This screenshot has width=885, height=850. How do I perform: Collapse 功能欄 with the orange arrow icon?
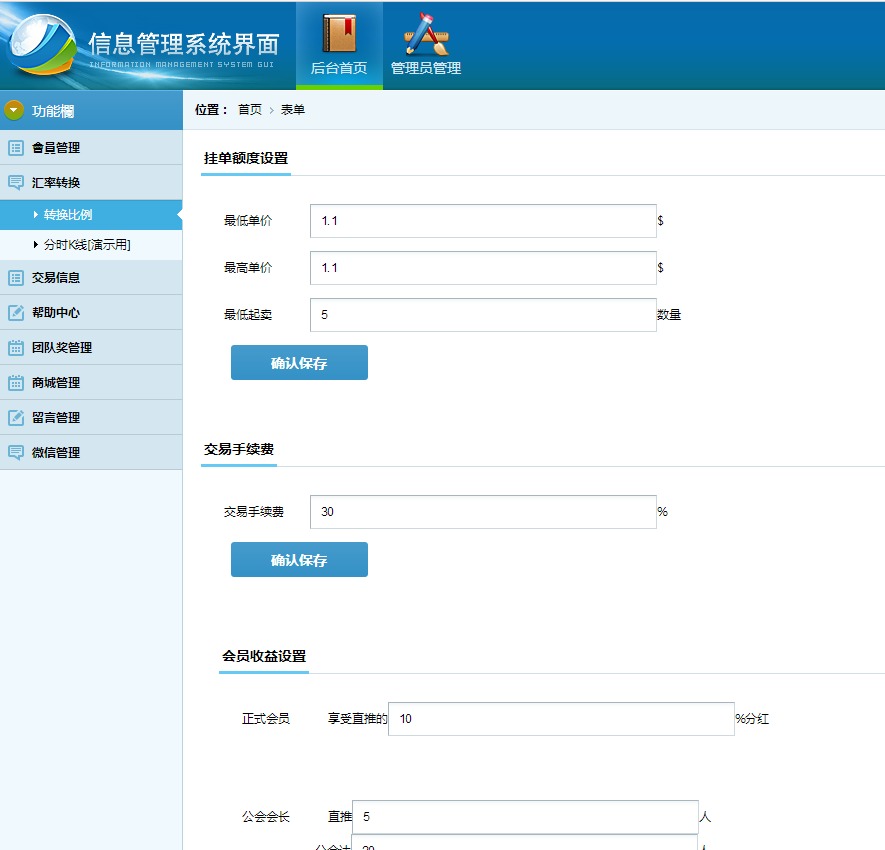(x=14, y=110)
